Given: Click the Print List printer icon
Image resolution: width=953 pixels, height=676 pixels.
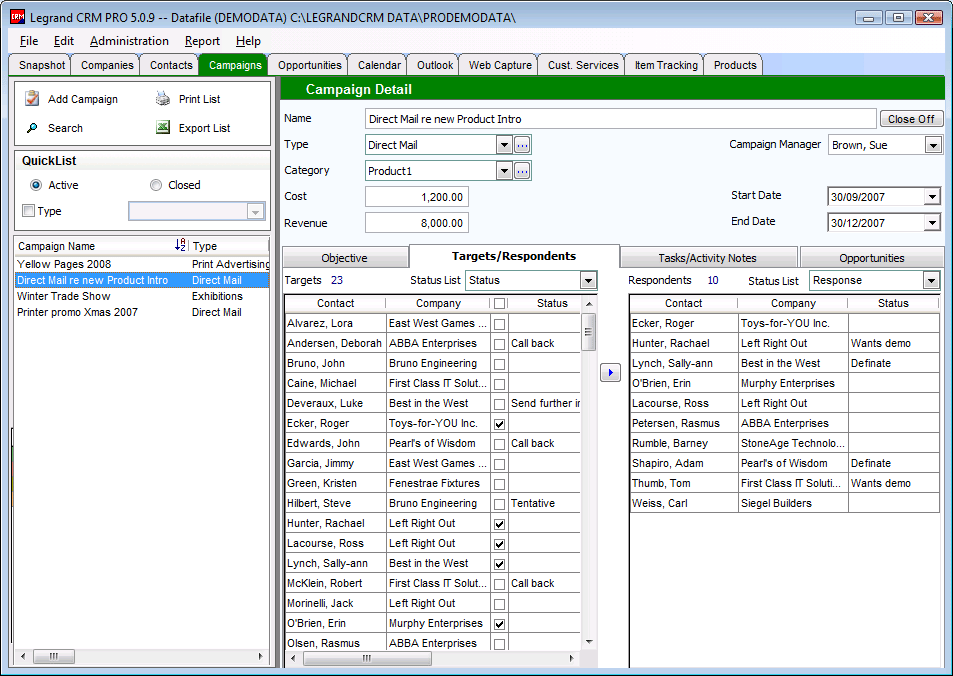Looking at the screenshot, I should click(162, 98).
